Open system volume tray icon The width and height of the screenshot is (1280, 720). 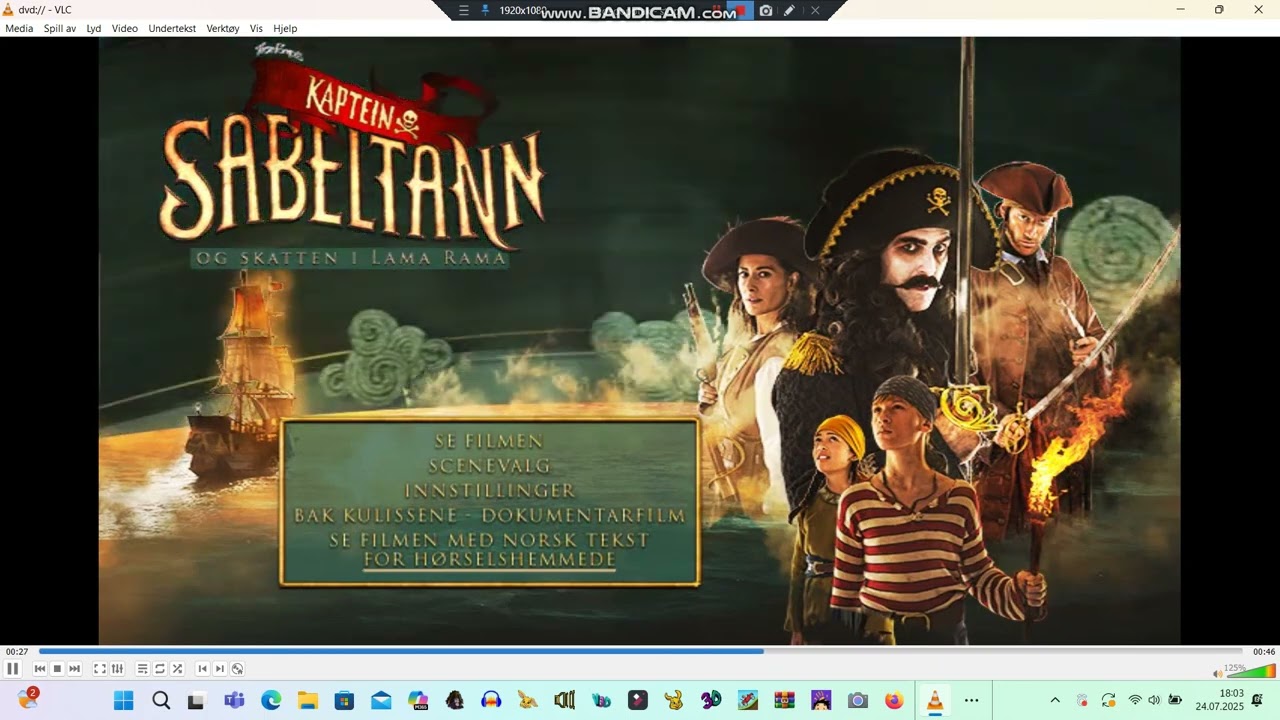pos(1154,701)
